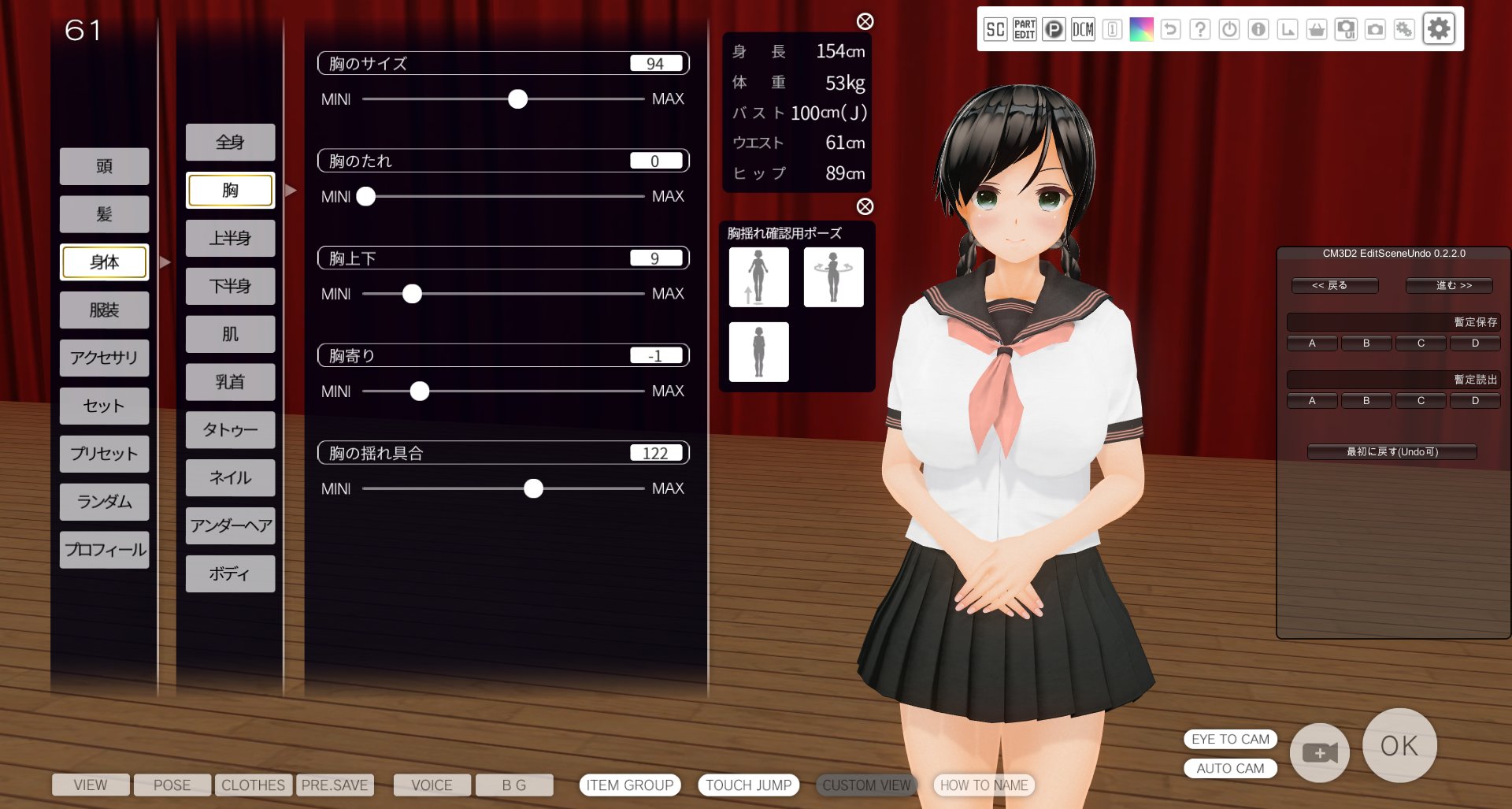Image resolution: width=1512 pixels, height=809 pixels.
Task: Click slot D under 暫定読出
Action: pos(1475,401)
